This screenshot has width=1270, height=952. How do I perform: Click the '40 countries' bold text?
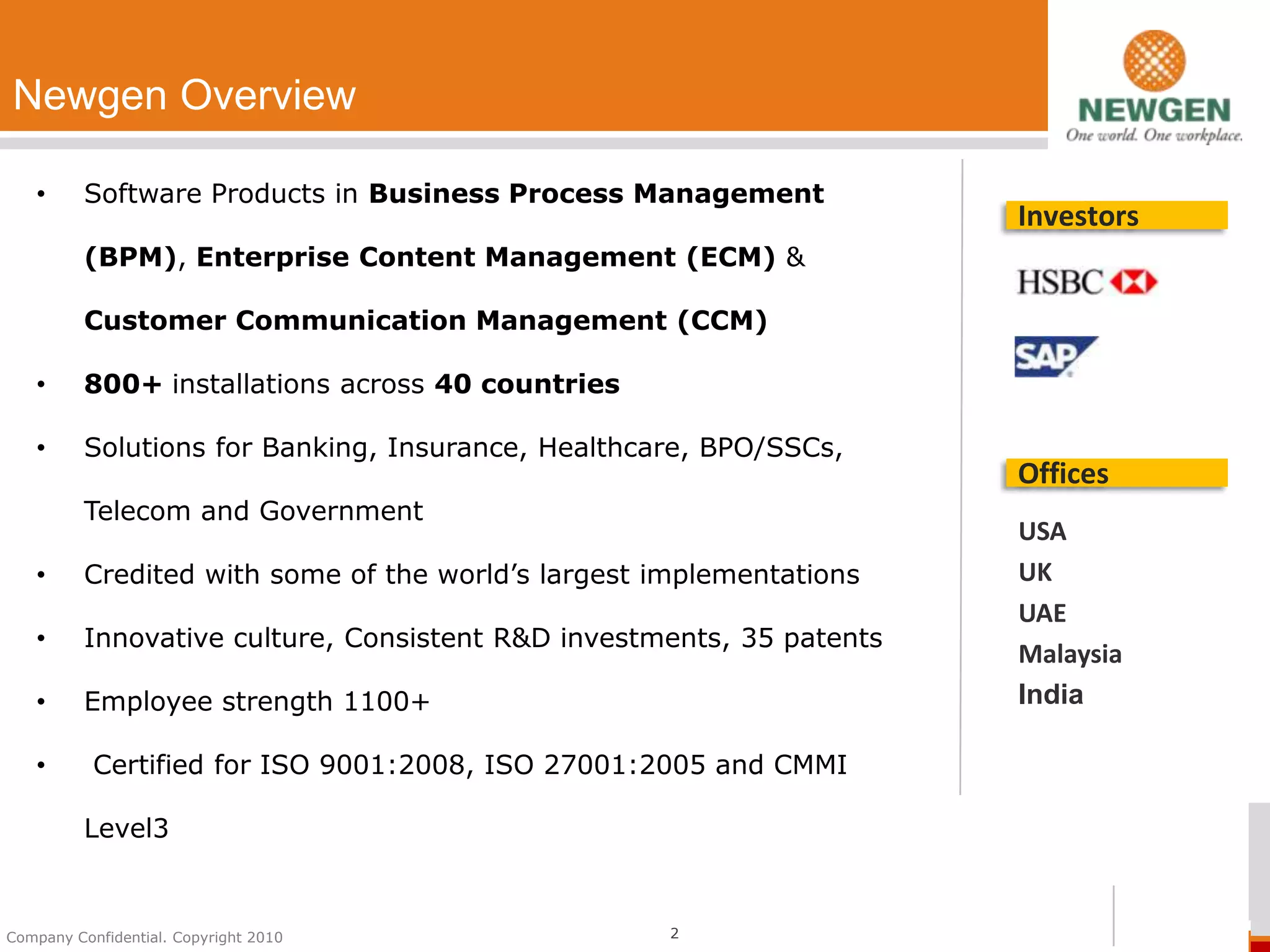527,384
